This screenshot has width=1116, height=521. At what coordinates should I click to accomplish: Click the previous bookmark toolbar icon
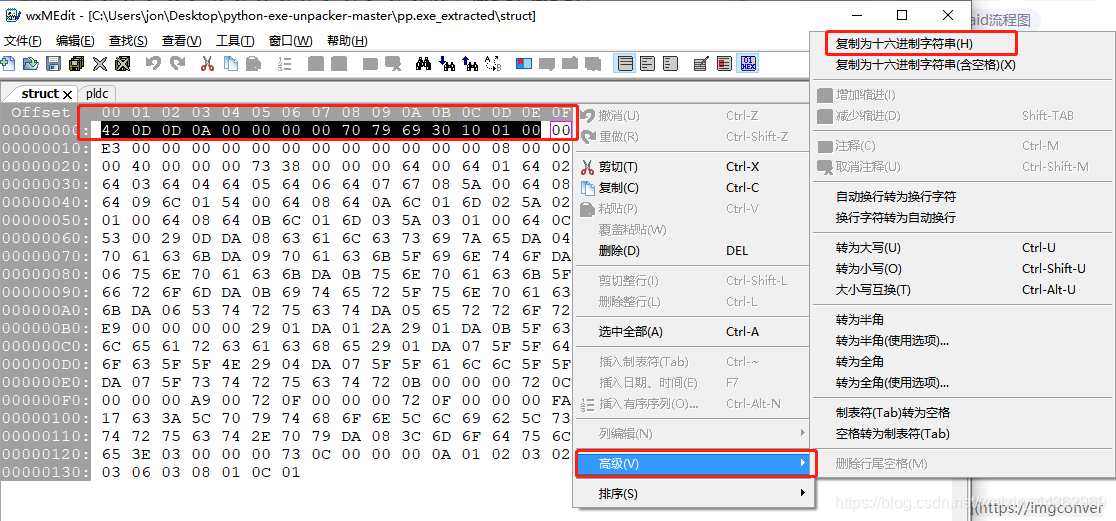click(x=569, y=63)
